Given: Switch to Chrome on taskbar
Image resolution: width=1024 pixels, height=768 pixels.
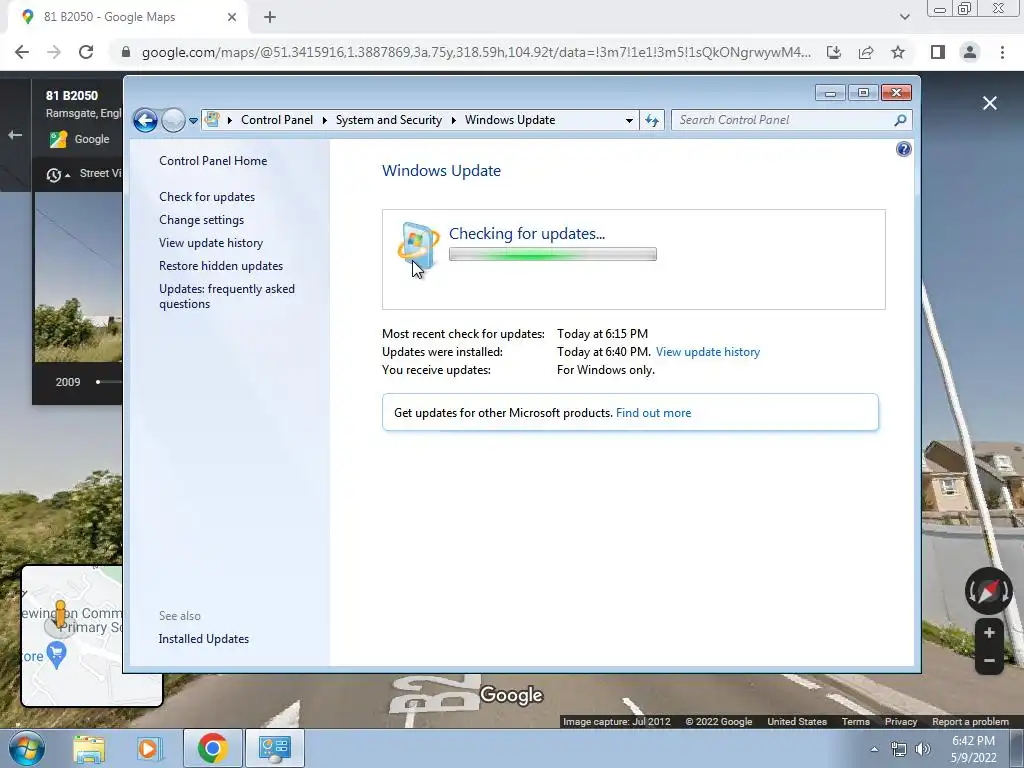Looking at the screenshot, I should click(212, 748).
